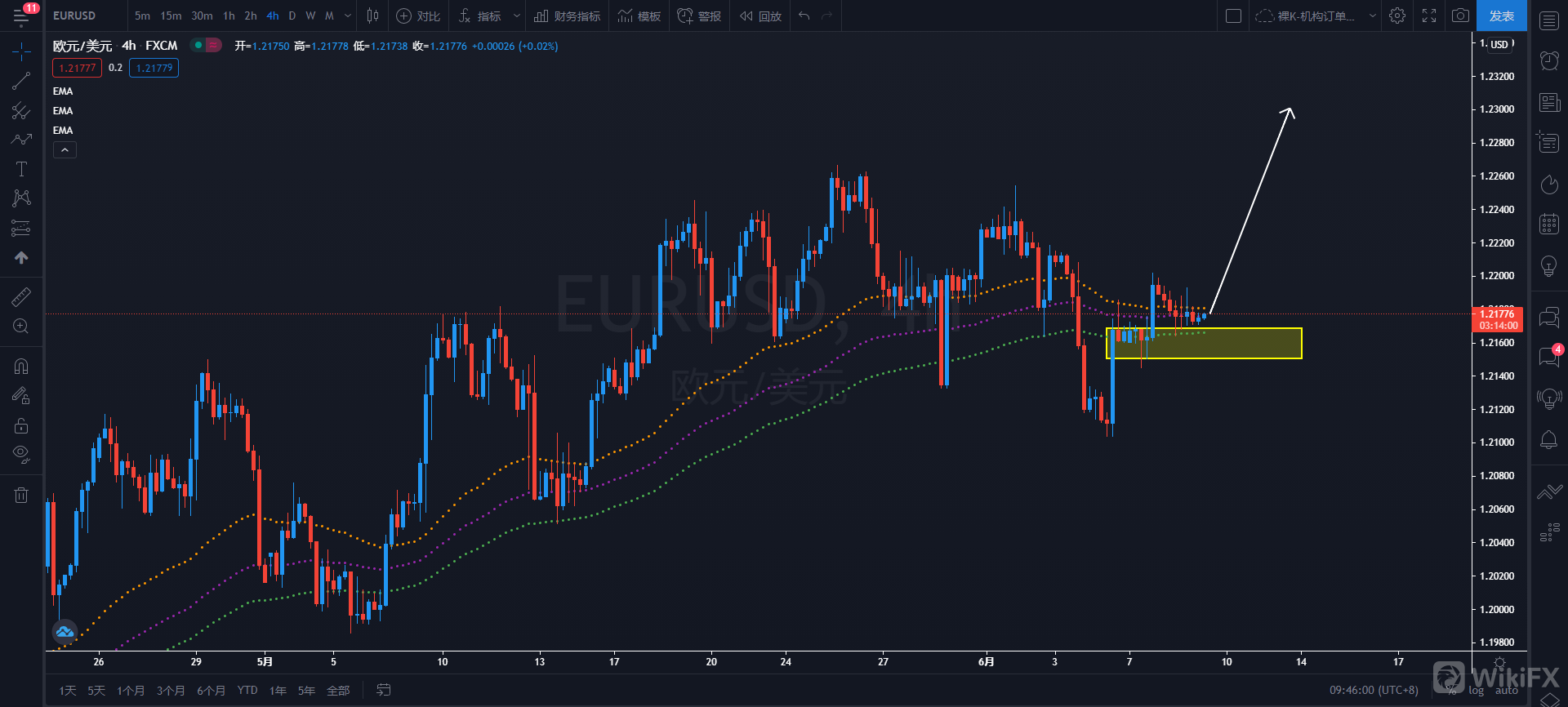Switch to the 1h interval
The image size is (1568, 707).
[229, 16]
